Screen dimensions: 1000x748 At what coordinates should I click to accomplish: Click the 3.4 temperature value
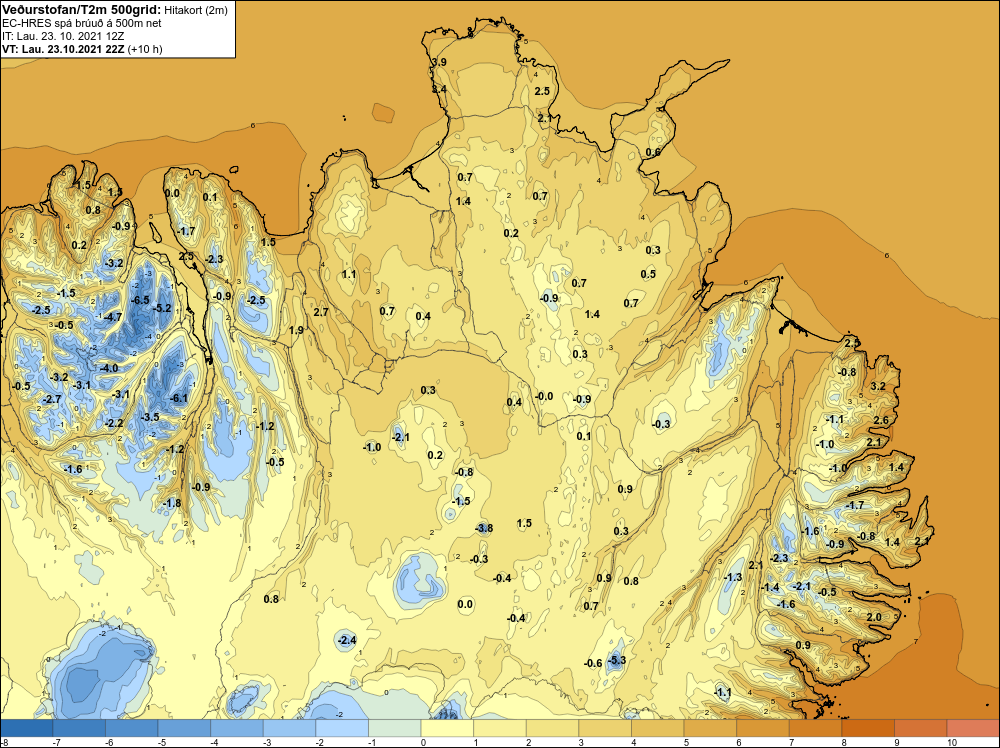coord(439,89)
